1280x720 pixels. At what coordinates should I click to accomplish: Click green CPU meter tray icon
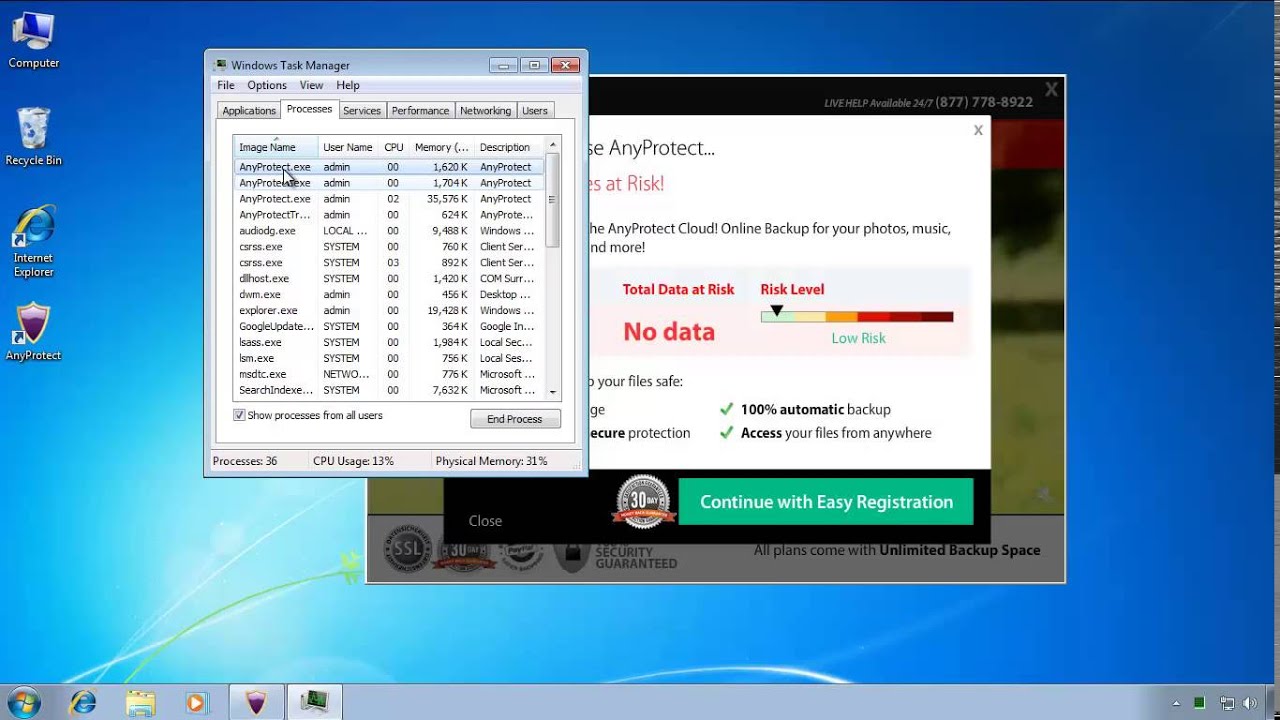click(x=1200, y=703)
